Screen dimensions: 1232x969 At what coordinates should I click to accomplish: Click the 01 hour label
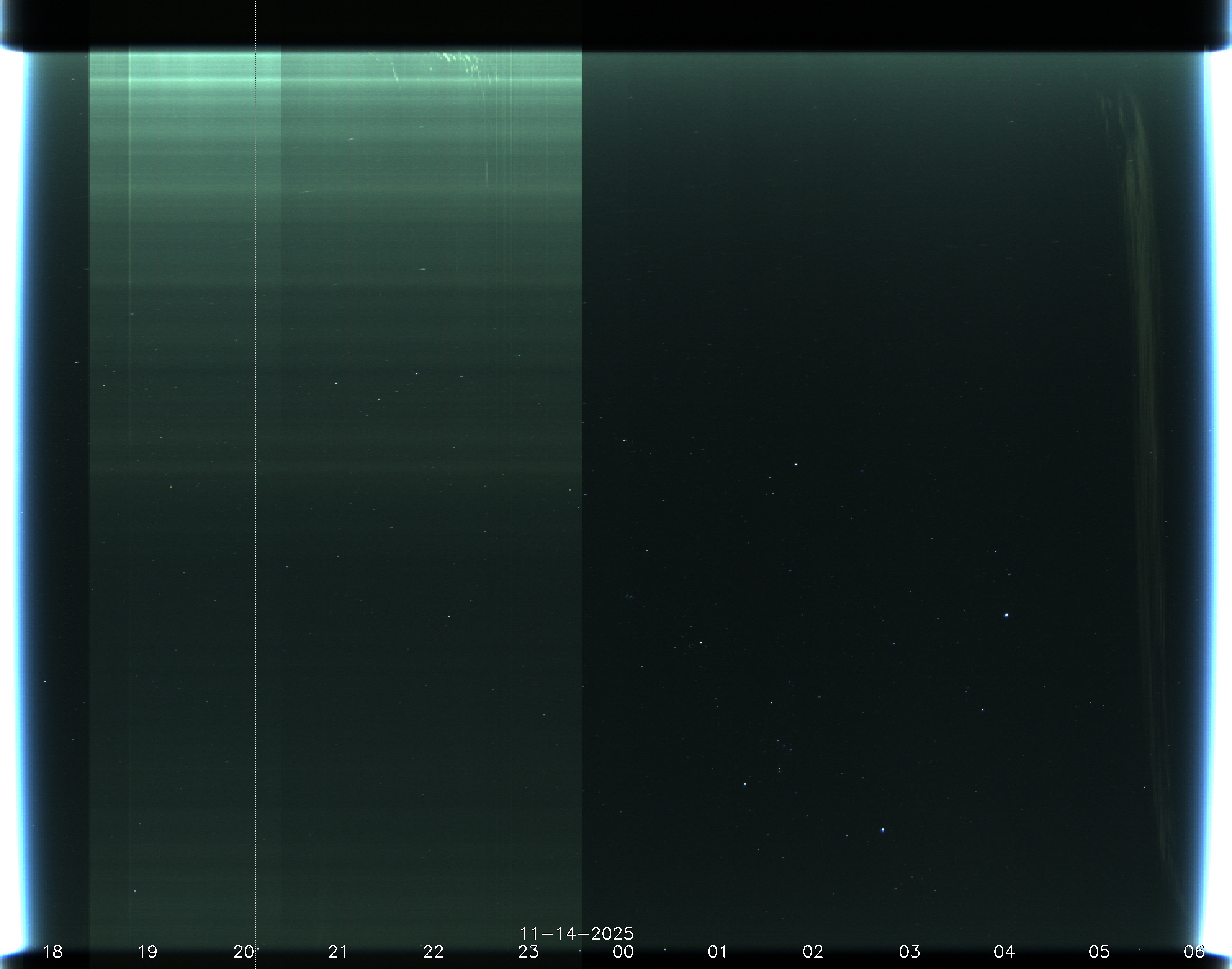(717, 952)
